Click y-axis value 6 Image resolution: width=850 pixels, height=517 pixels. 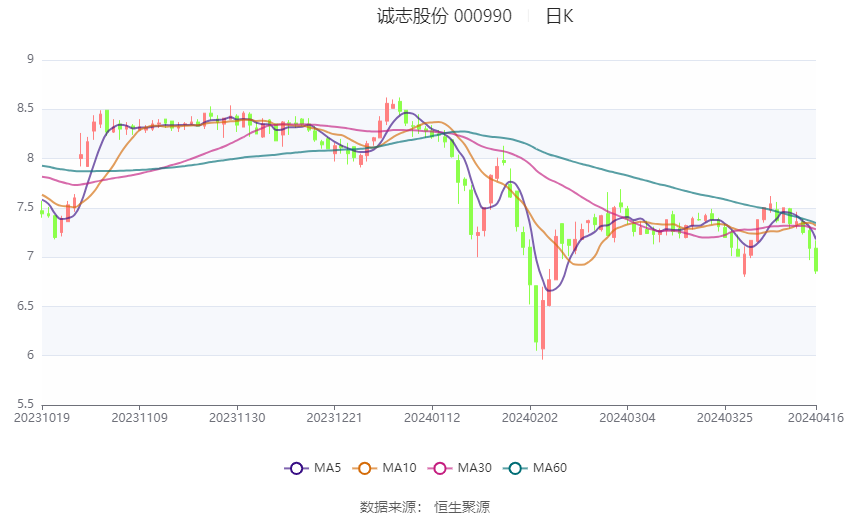(x=30, y=355)
